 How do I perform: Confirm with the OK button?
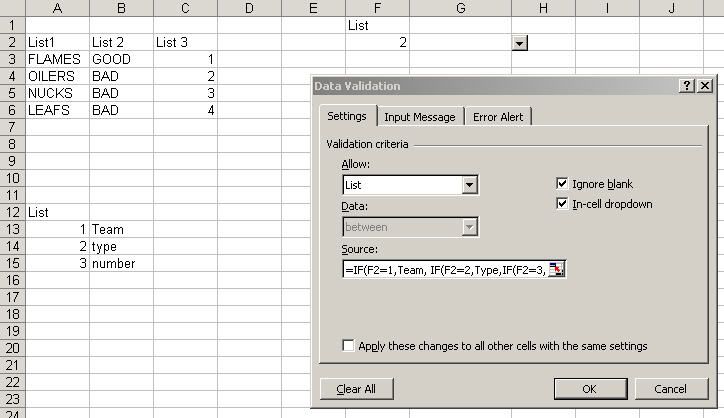pos(589,389)
